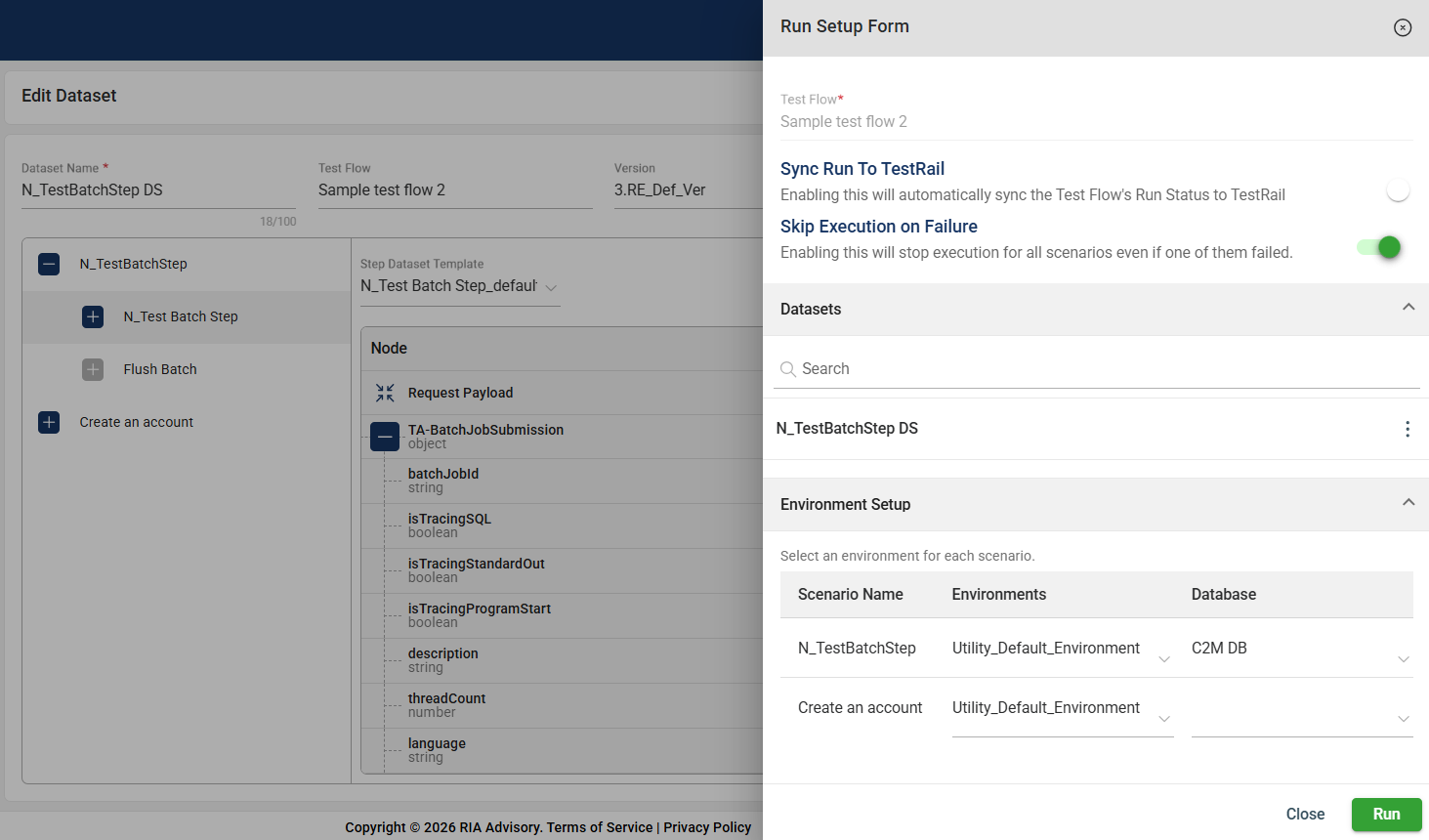Viewport: 1429px width, 840px height.
Task: Disable Skip Execution on Failure toggle
Action: click(x=1379, y=247)
